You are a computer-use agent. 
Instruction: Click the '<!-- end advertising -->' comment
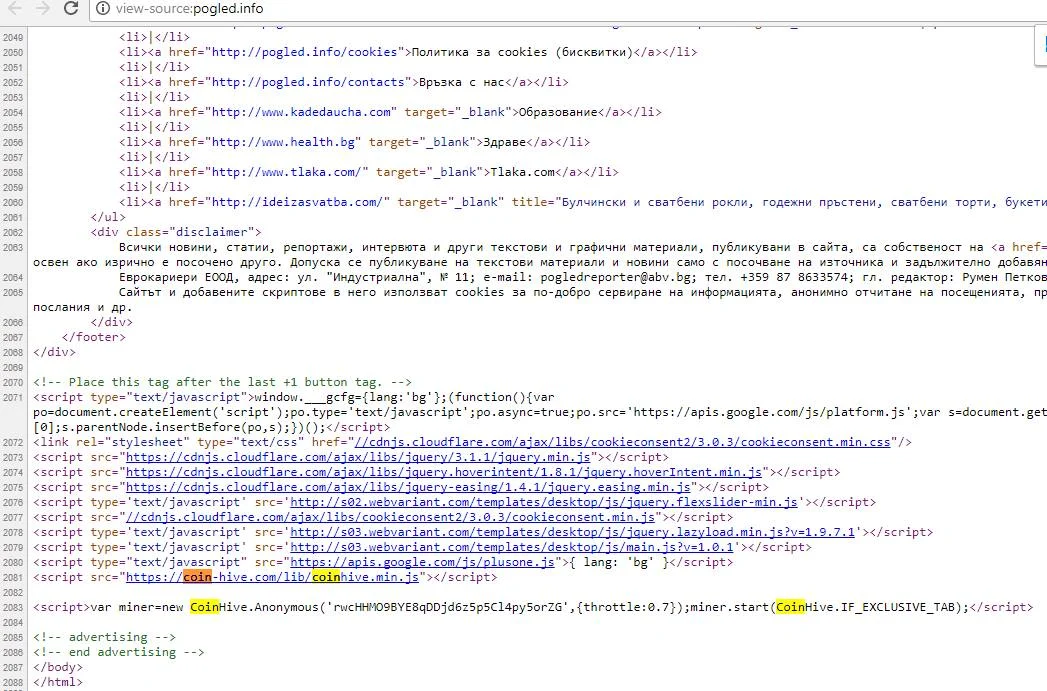pyautogui.click(x=119, y=652)
